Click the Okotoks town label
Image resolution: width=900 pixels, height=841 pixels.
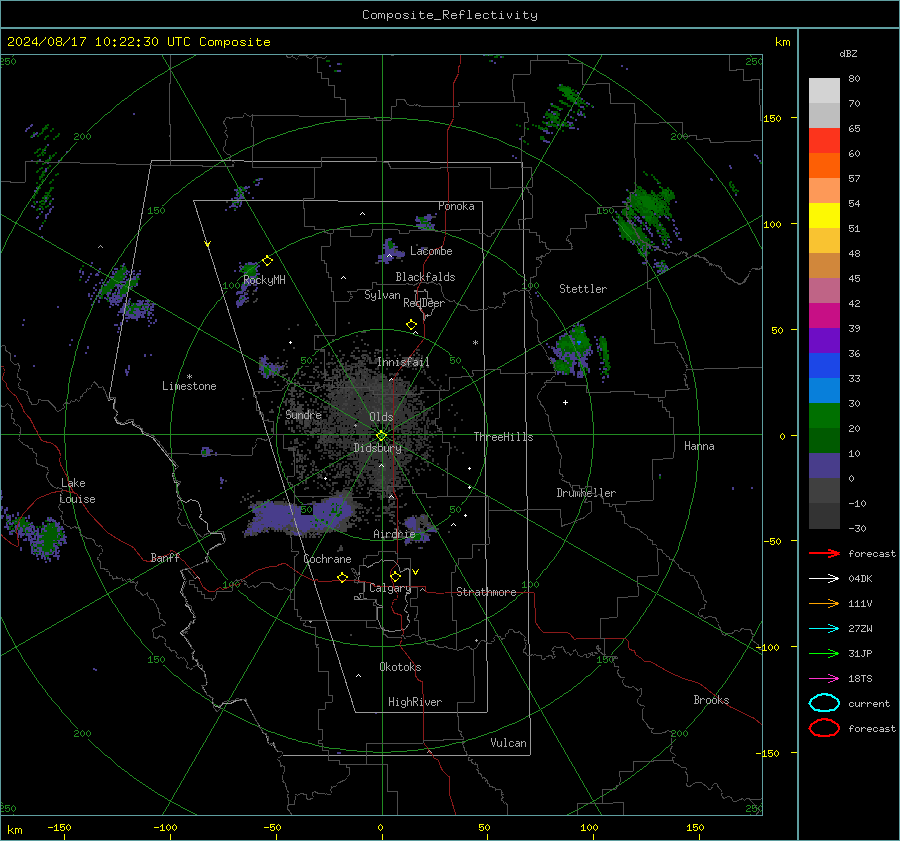400,667
